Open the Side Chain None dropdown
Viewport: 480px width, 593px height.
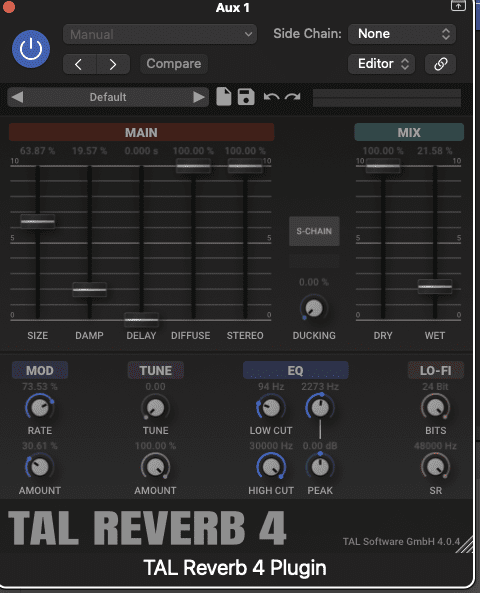[x=402, y=34]
